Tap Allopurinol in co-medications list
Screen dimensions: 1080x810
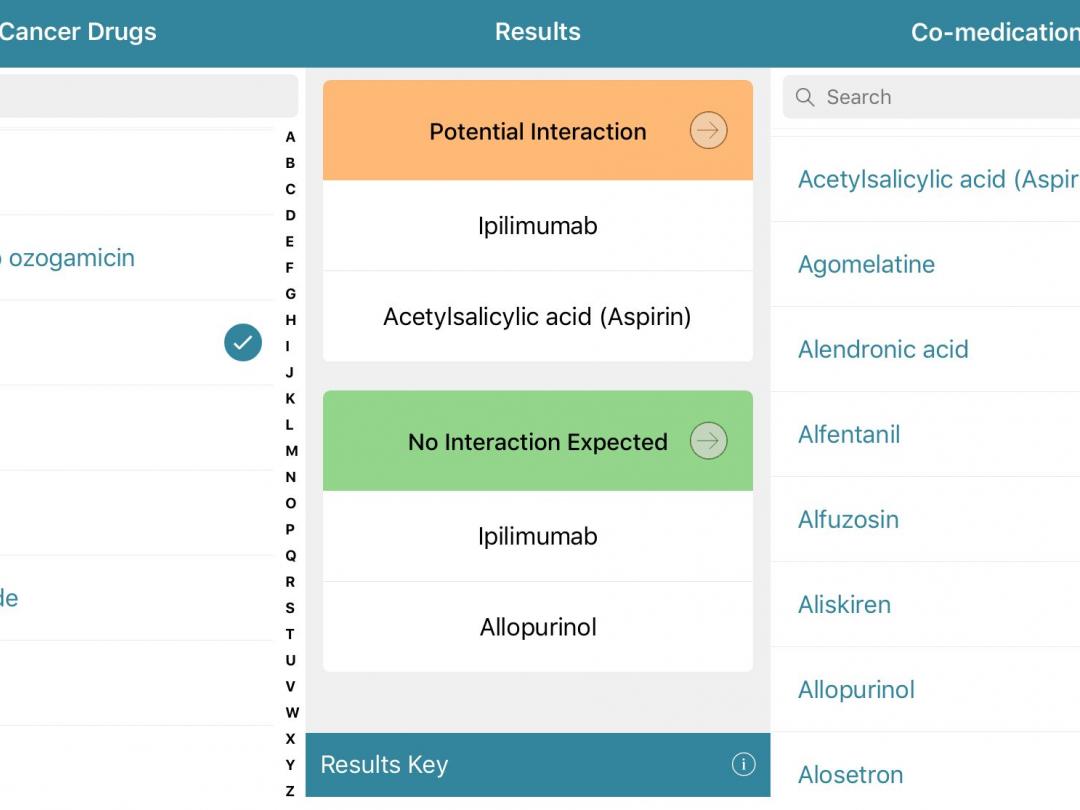[x=856, y=690]
